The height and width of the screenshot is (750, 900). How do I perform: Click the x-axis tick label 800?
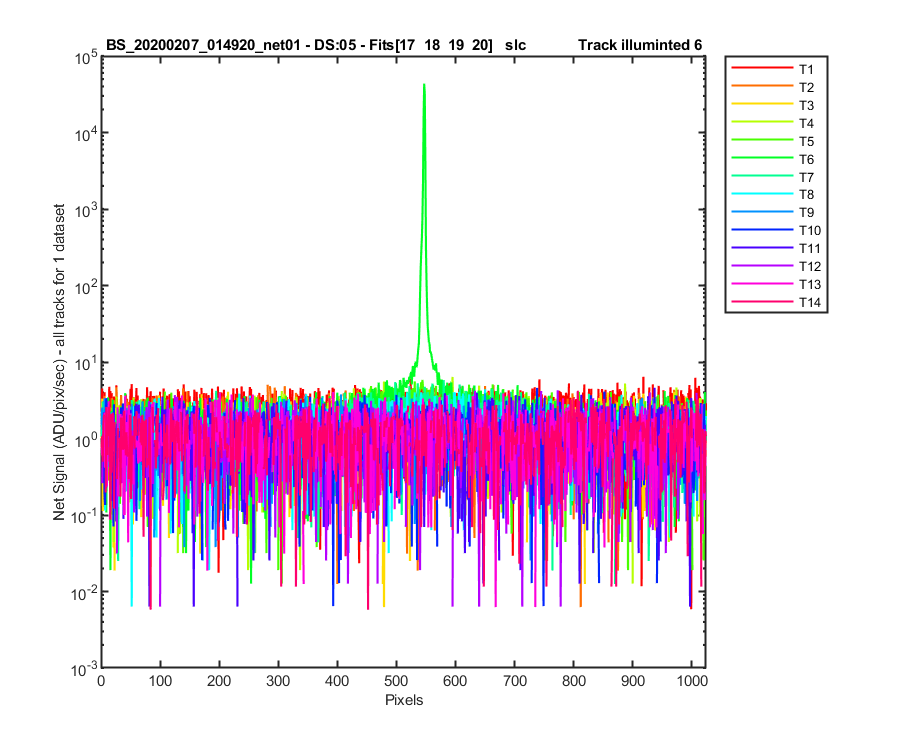pyautogui.click(x=573, y=681)
